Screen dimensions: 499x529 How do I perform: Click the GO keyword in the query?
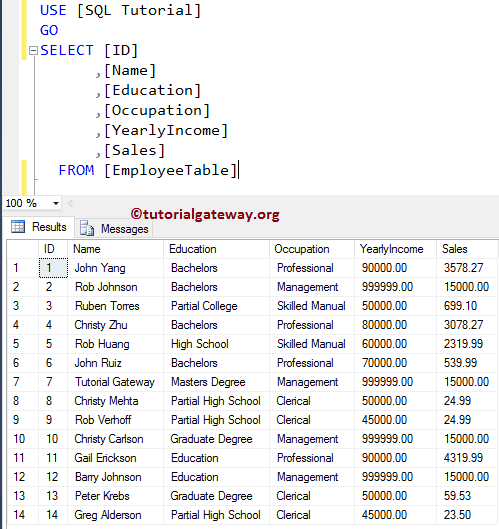pos(49,30)
